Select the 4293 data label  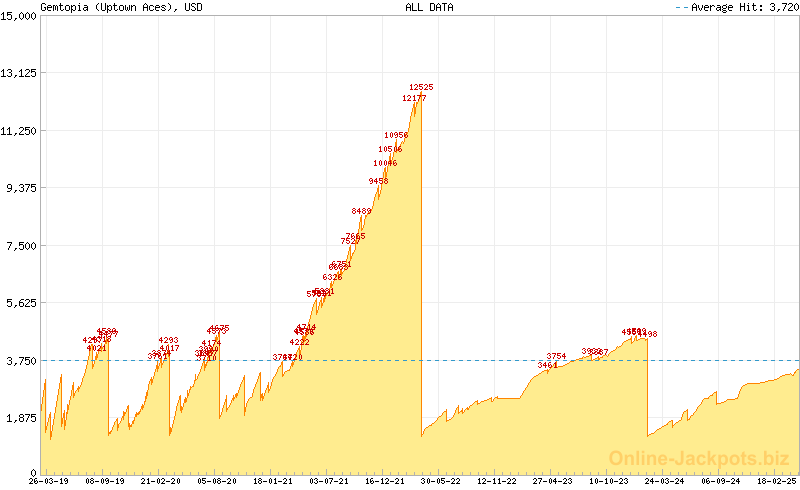[x=168, y=341]
